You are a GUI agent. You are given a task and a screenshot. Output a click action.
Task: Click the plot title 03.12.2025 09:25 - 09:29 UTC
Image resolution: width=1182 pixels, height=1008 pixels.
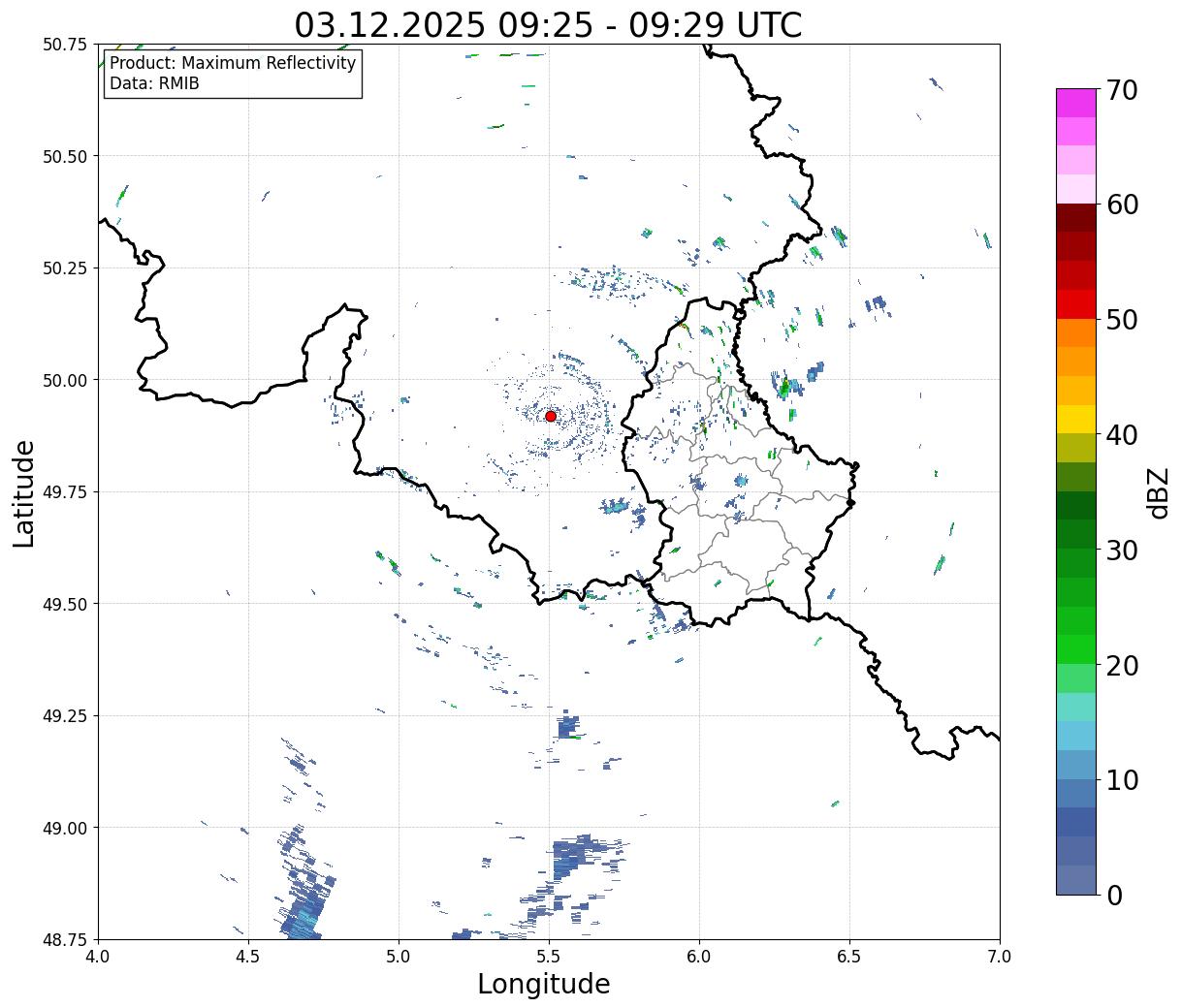tap(548, 24)
